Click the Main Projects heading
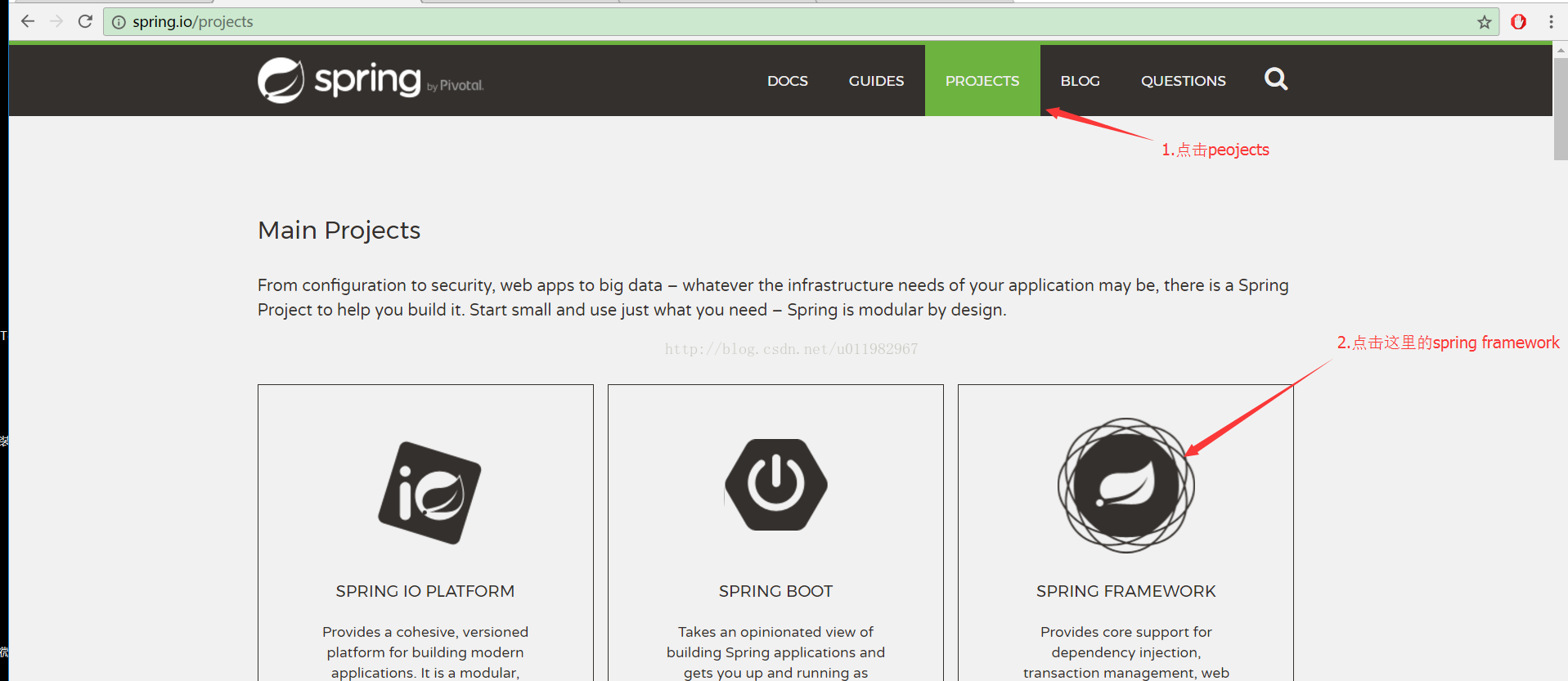Viewport: 1568px width, 681px height. [339, 231]
